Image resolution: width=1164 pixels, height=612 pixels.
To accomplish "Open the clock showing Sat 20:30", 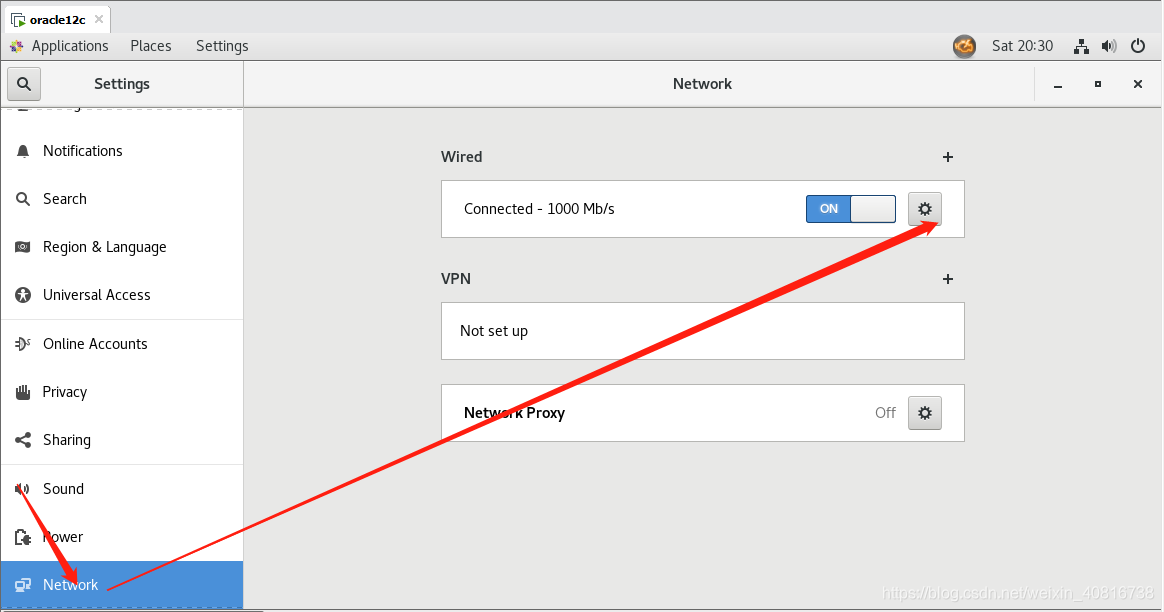I will [x=1022, y=46].
